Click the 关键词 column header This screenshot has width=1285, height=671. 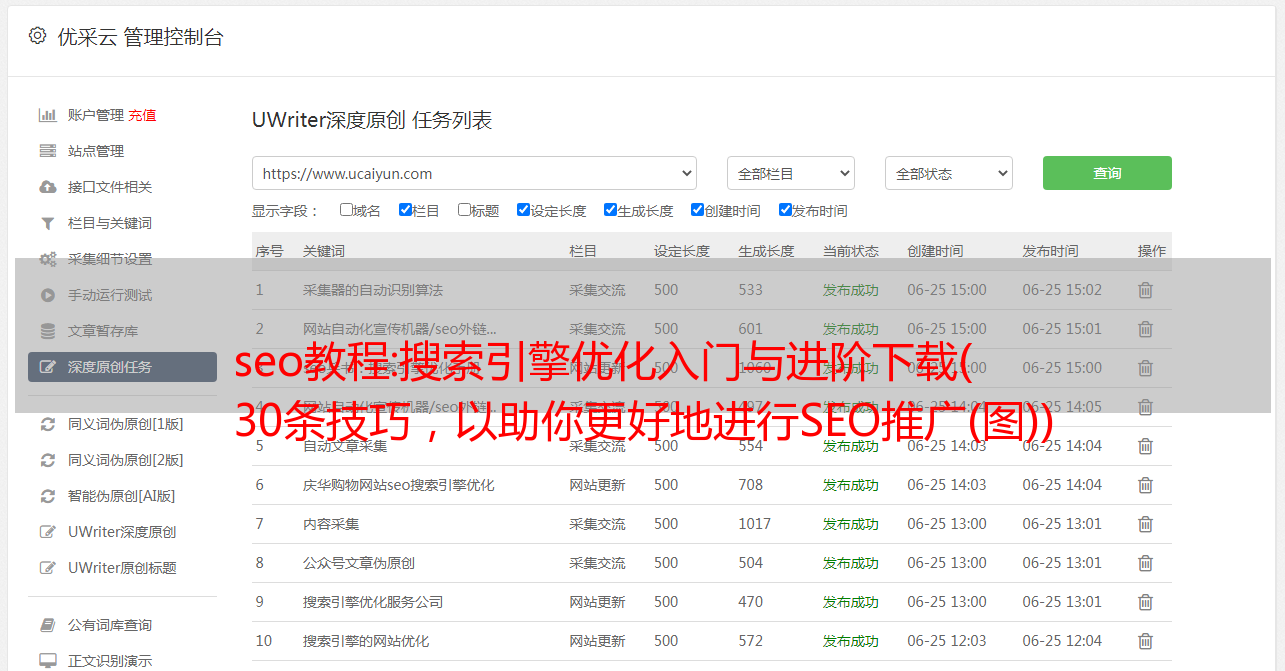coord(323,251)
